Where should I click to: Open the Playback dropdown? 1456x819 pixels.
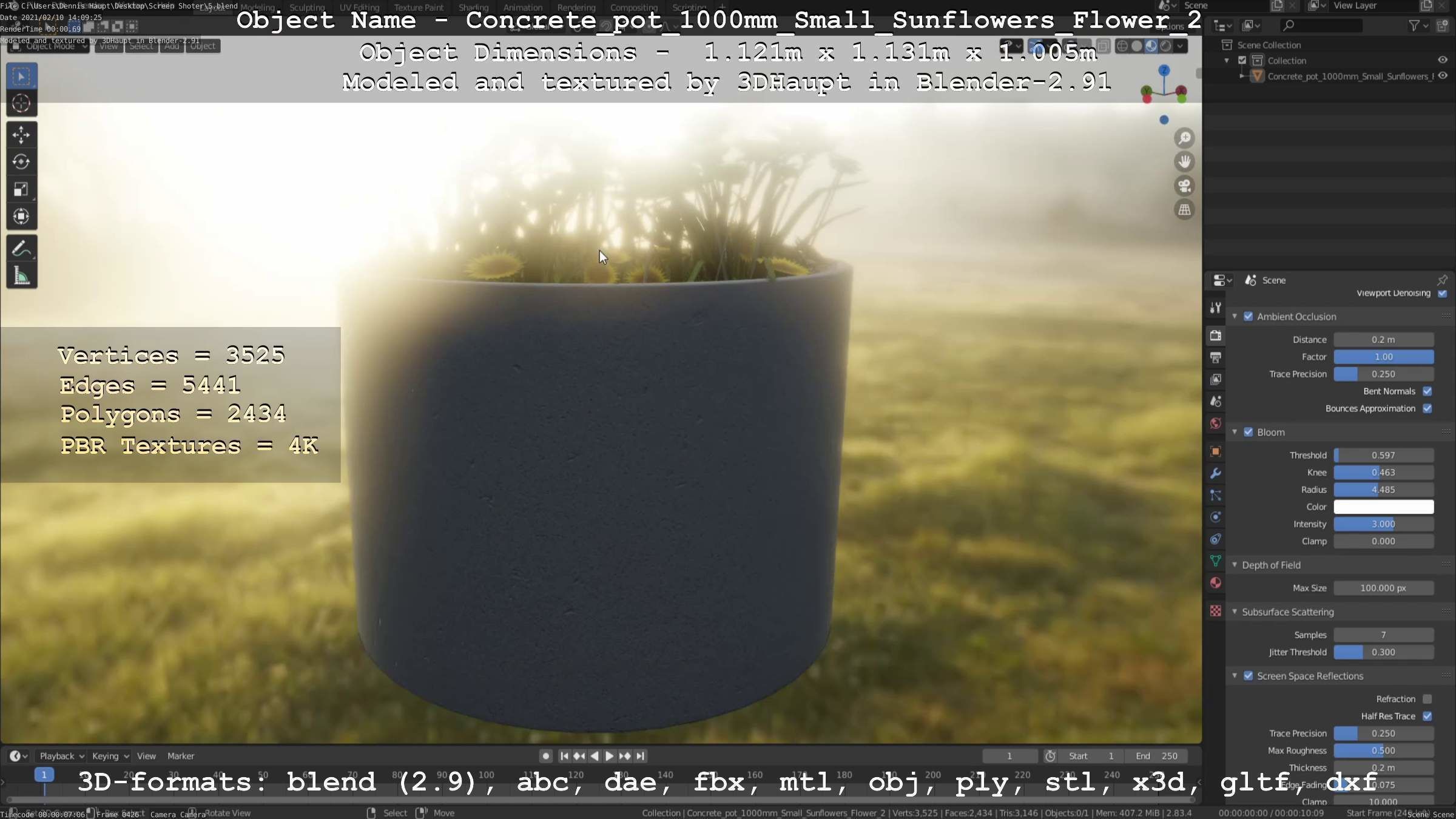(62, 756)
